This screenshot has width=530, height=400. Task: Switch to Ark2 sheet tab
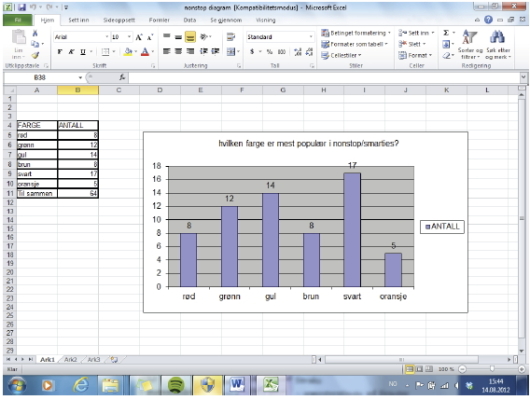tap(70, 359)
